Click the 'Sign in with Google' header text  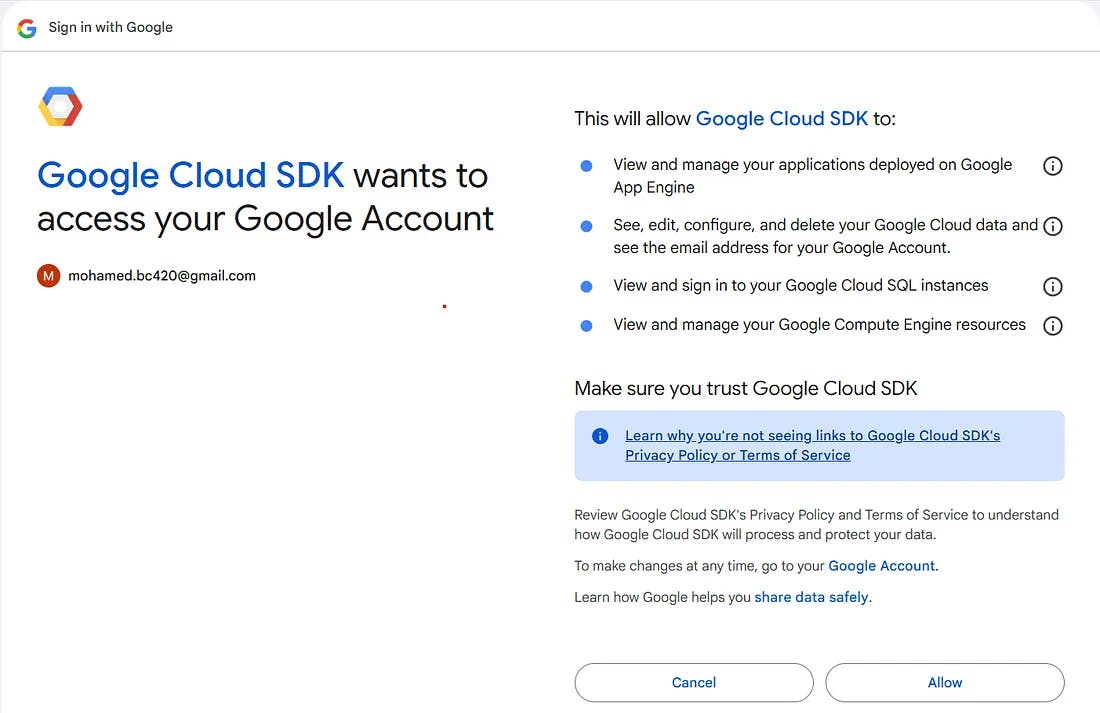[110, 27]
